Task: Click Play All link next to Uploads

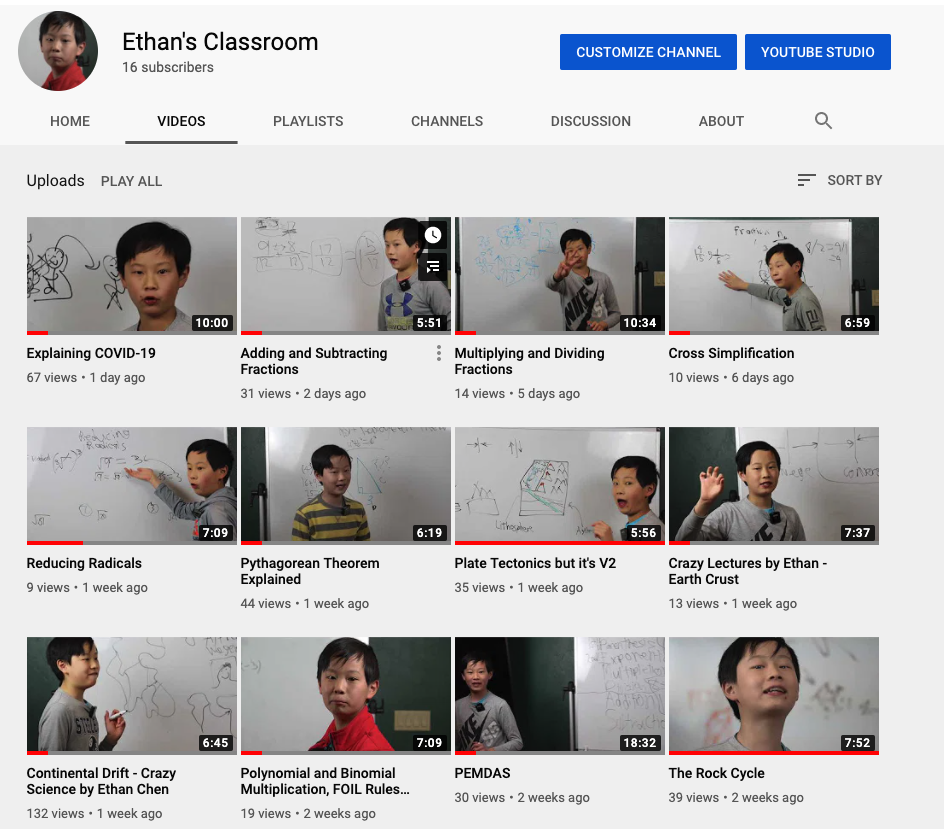Action: (x=131, y=181)
